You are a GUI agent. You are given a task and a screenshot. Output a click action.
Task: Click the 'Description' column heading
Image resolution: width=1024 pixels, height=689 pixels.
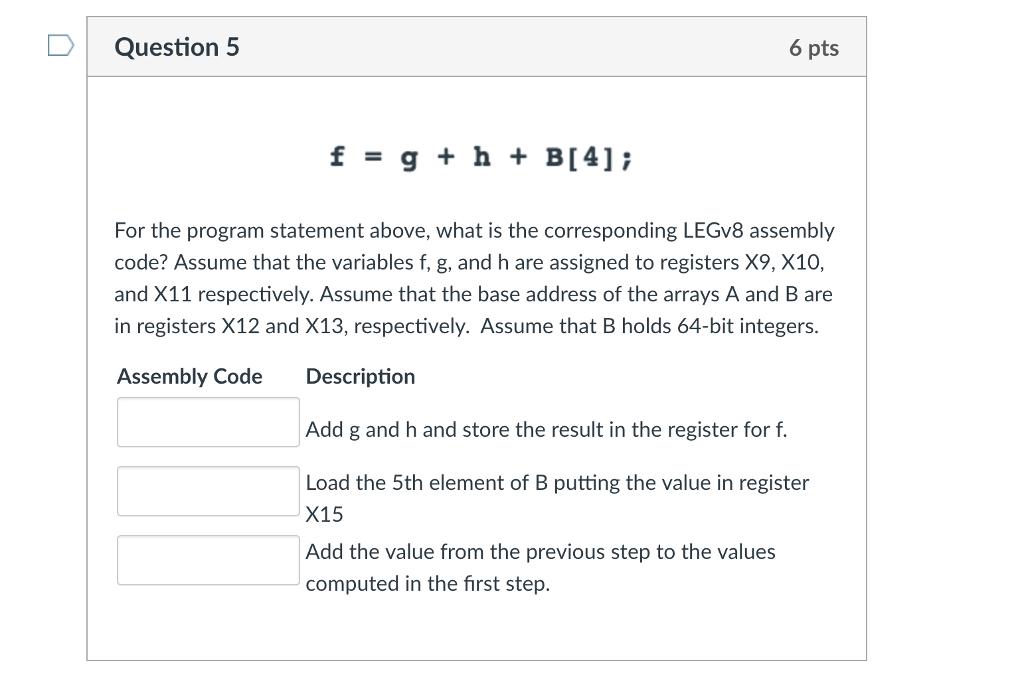click(360, 376)
